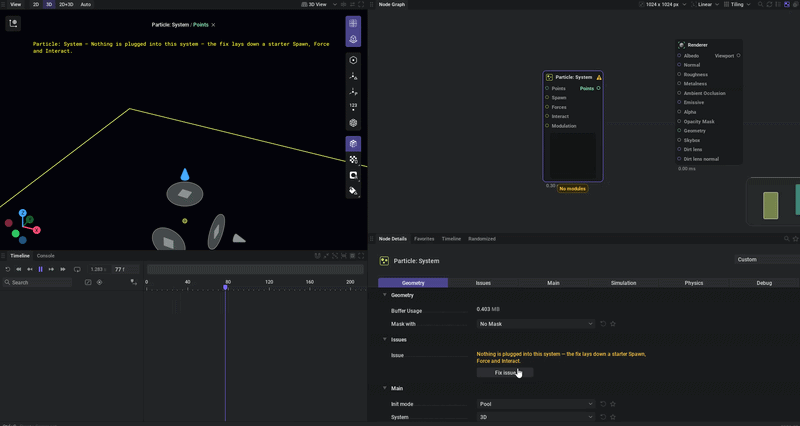
Task: Jump to the last frame in timeline
Action: [63, 269]
